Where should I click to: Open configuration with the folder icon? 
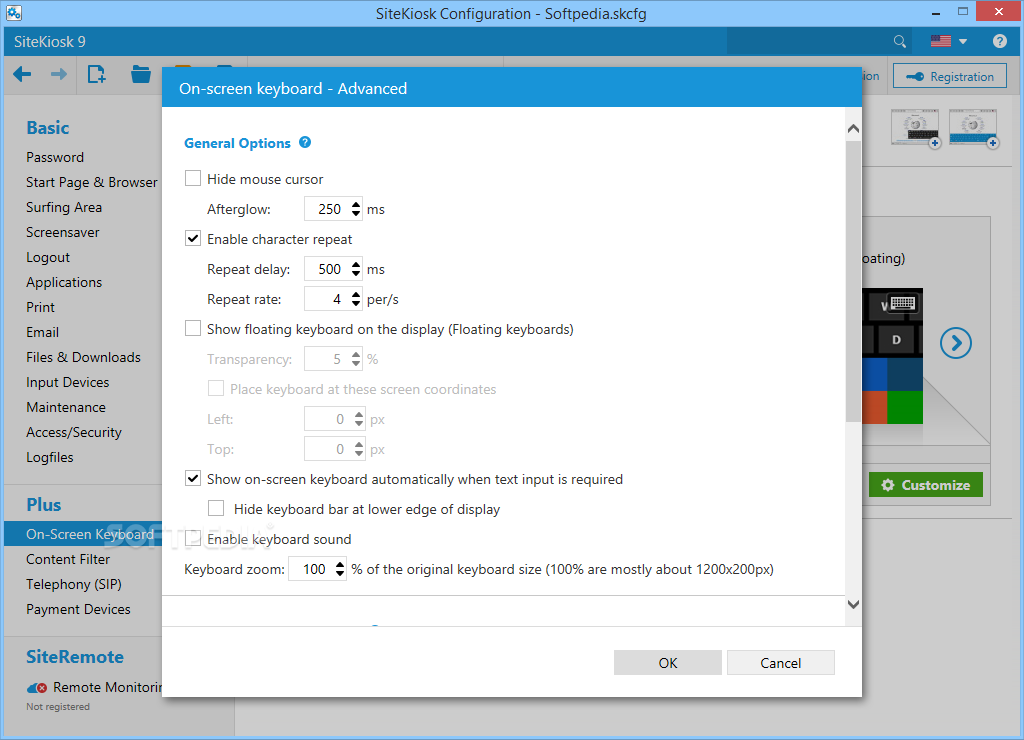tap(140, 74)
